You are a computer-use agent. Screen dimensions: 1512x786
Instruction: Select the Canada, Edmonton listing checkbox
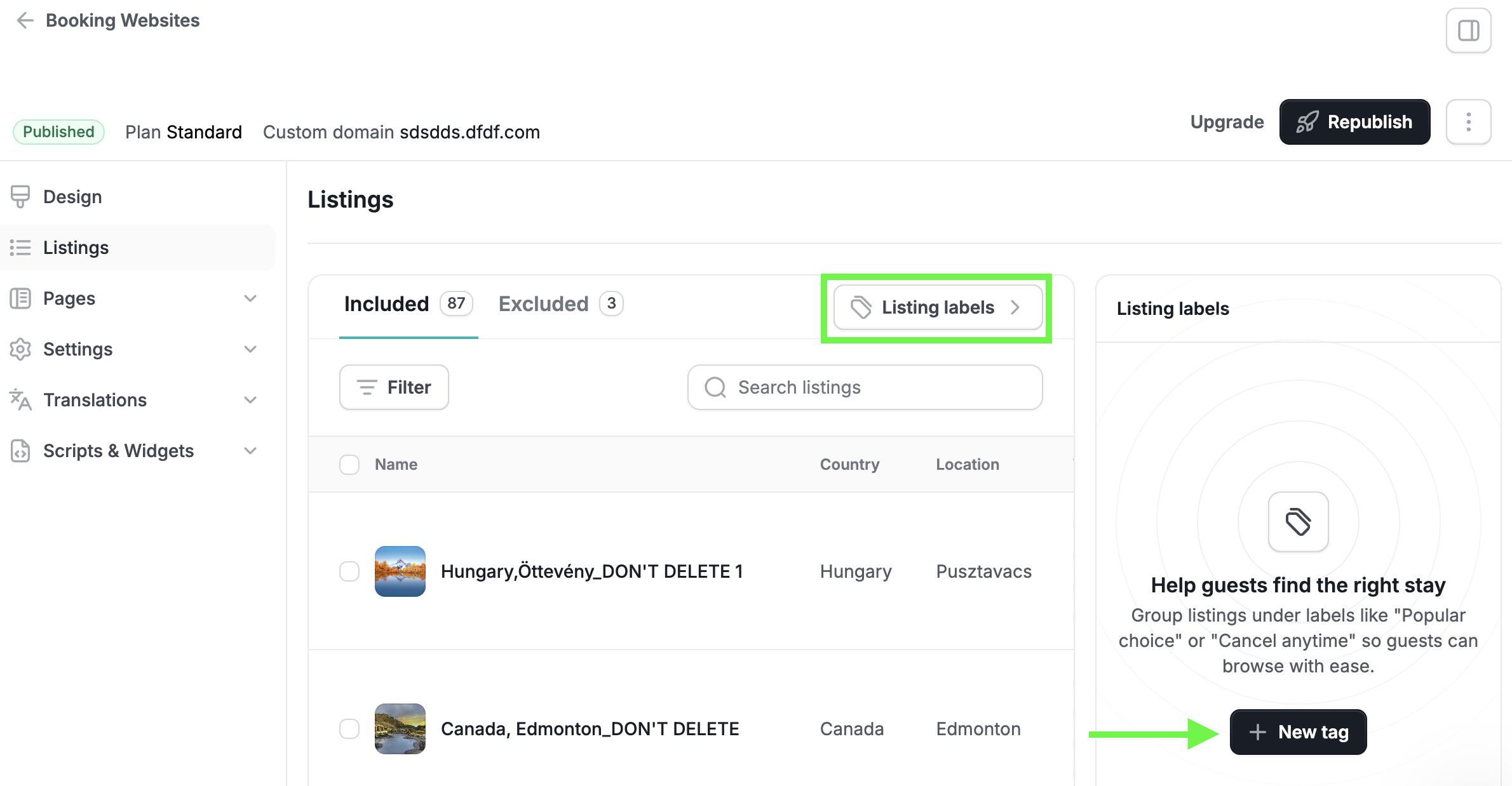click(349, 729)
